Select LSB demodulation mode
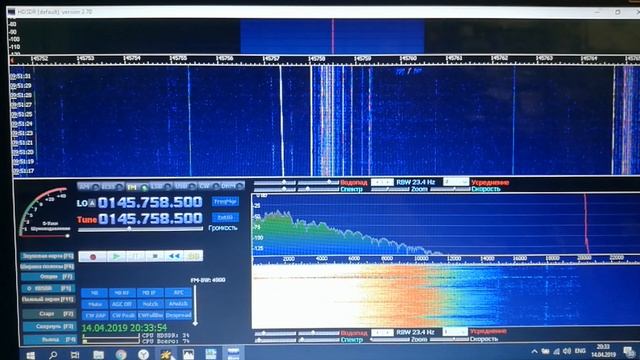Viewport: 640px width, 360px height. coord(161,187)
